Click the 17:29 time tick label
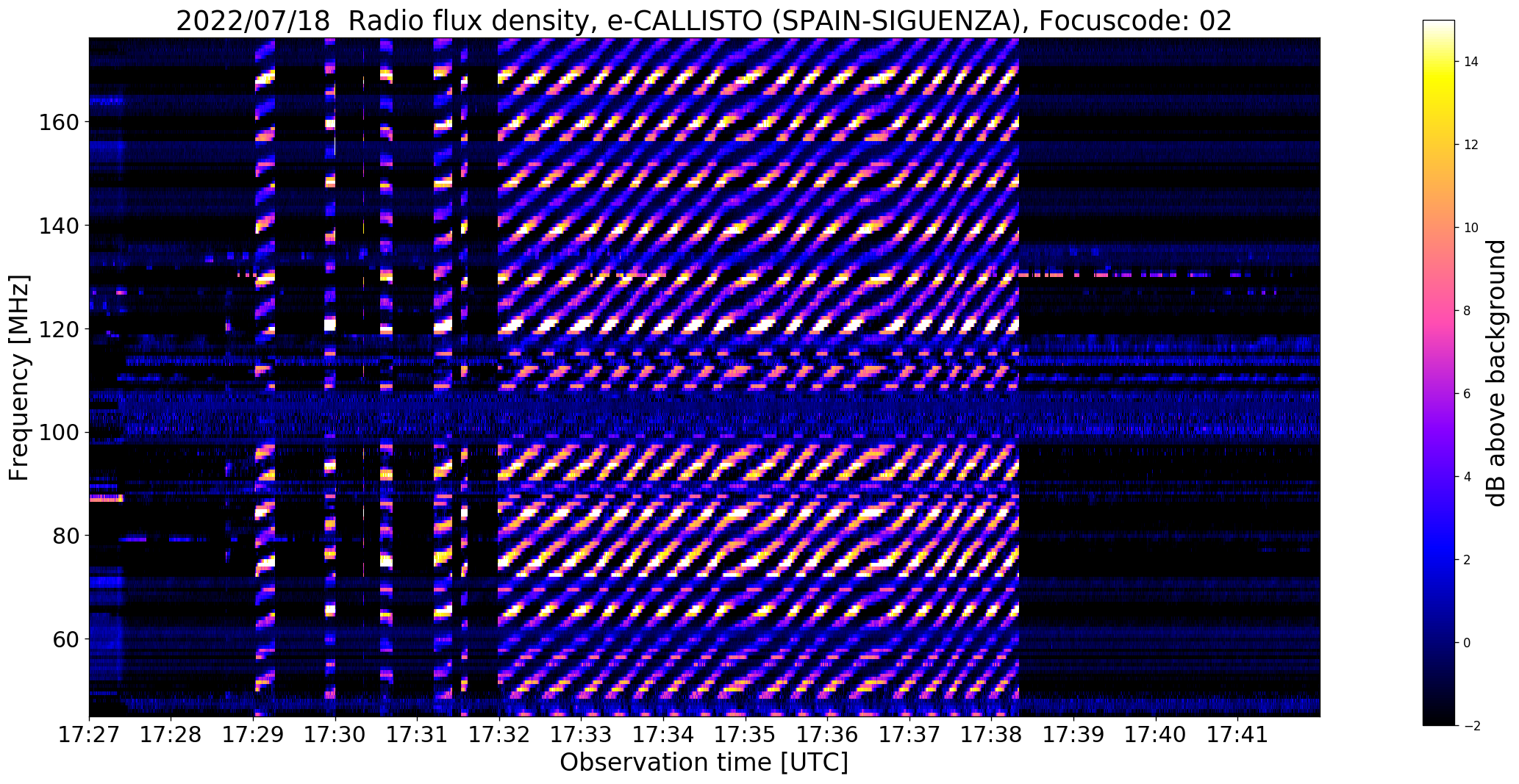 (x=253, y=735)
